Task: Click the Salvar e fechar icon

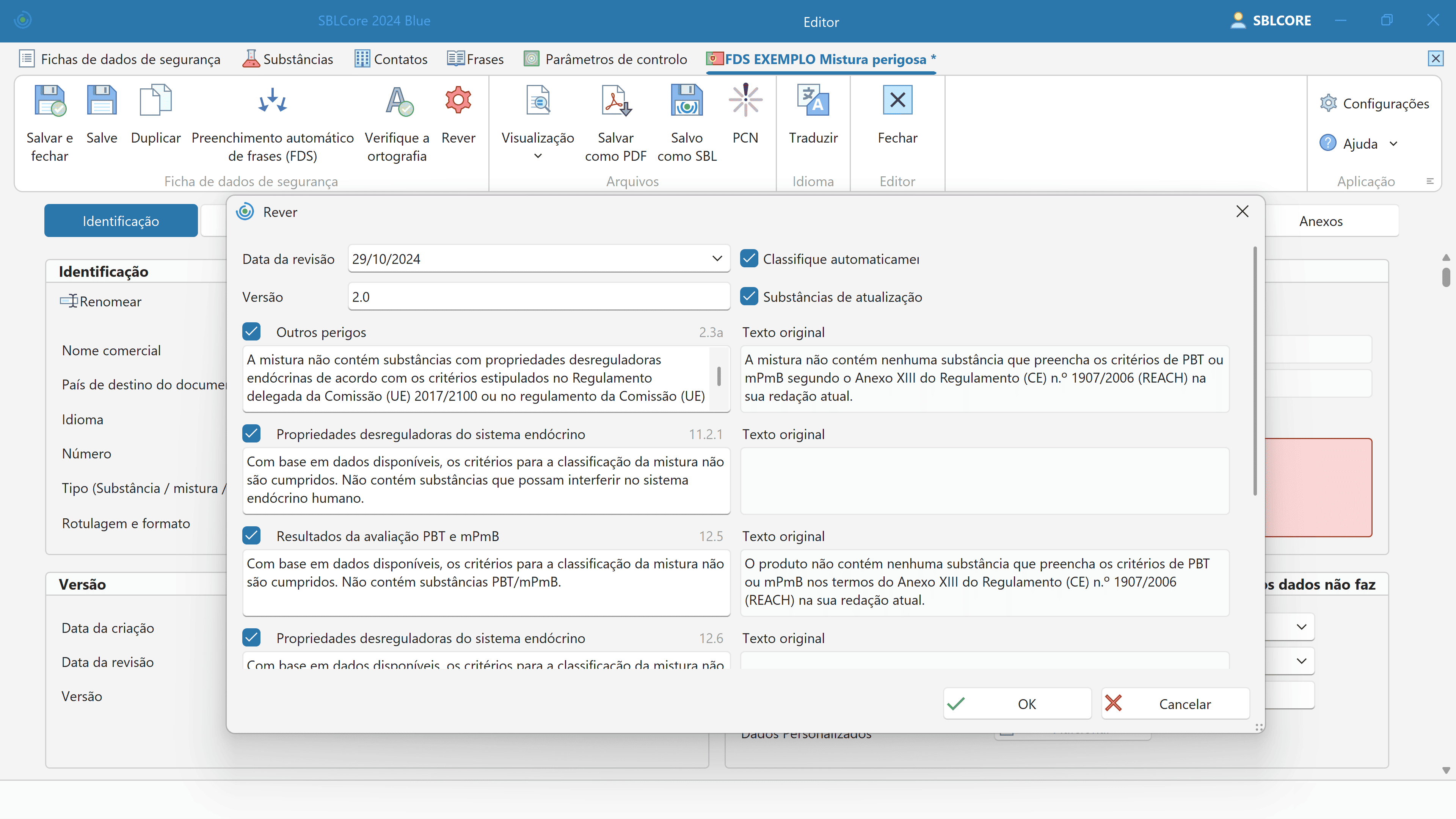Action: [50, 101]
